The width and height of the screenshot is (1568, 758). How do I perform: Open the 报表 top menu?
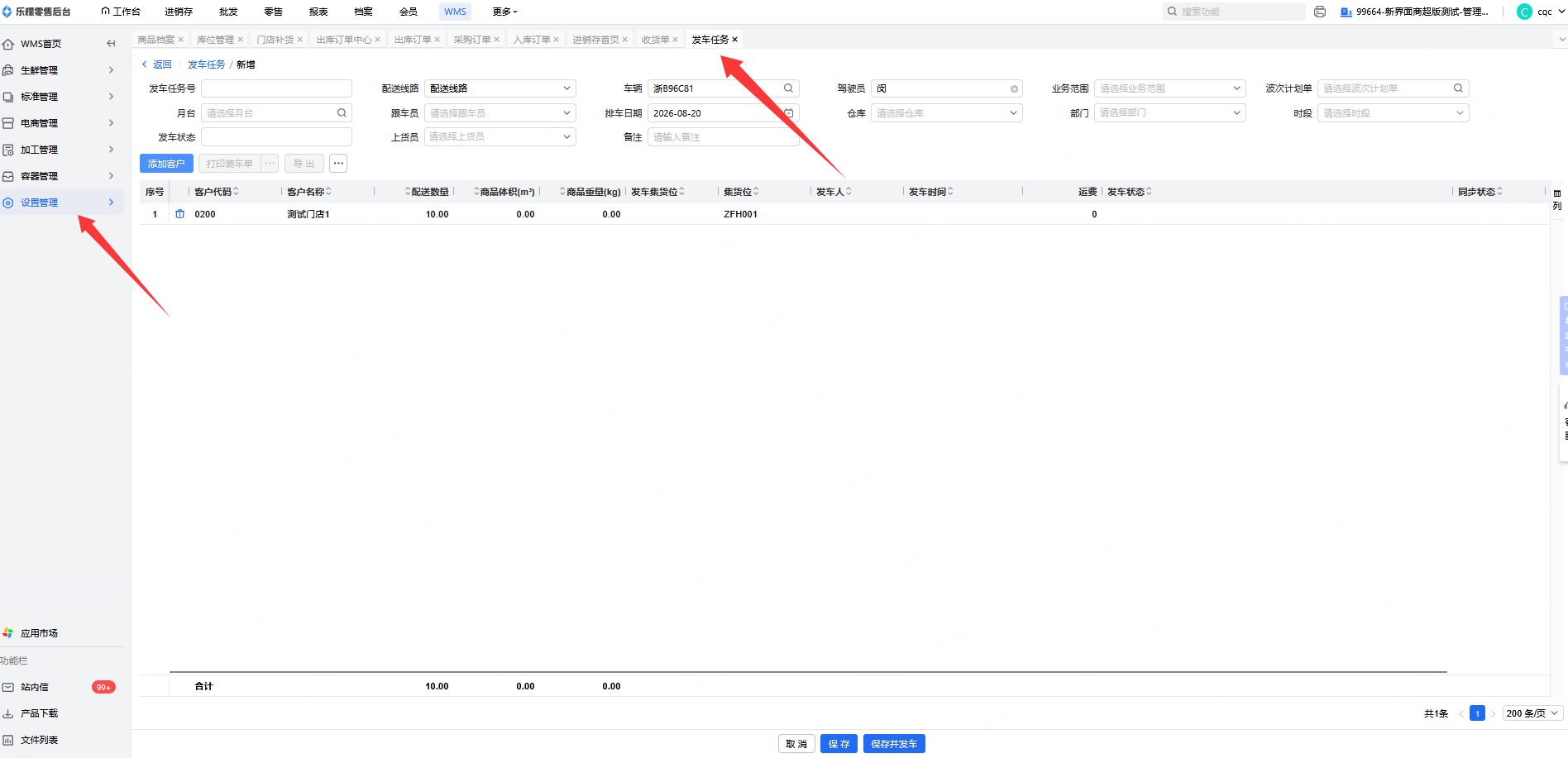point(318,12)
